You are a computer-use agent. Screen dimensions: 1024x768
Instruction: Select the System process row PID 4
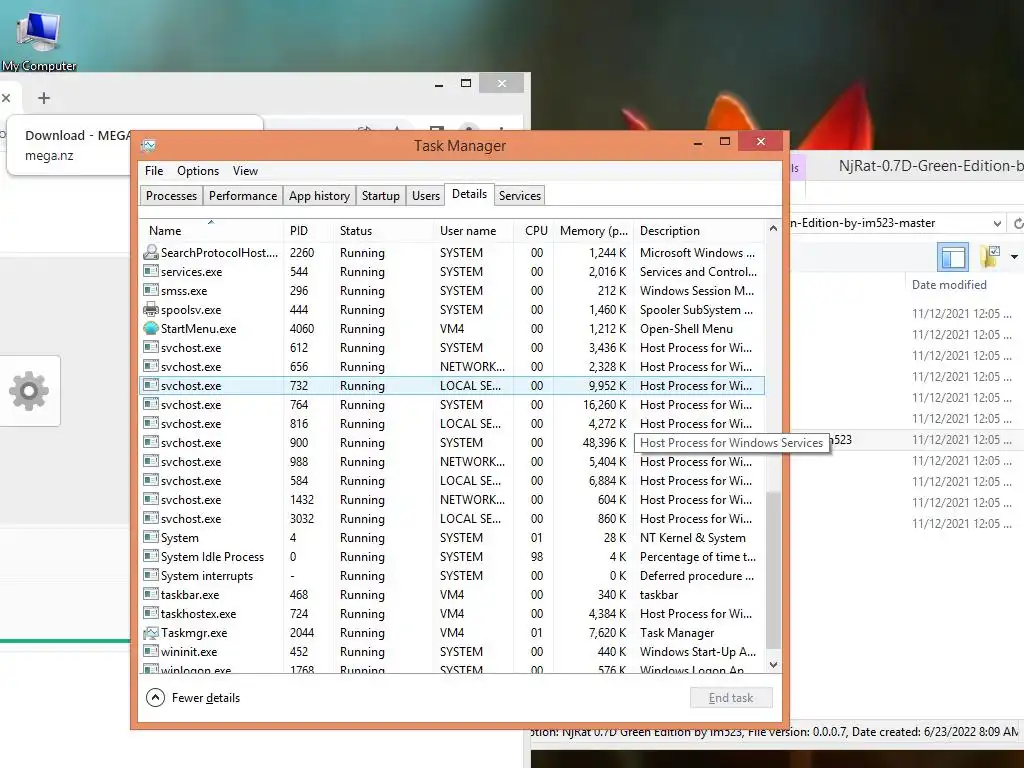(x=452, y=537)
